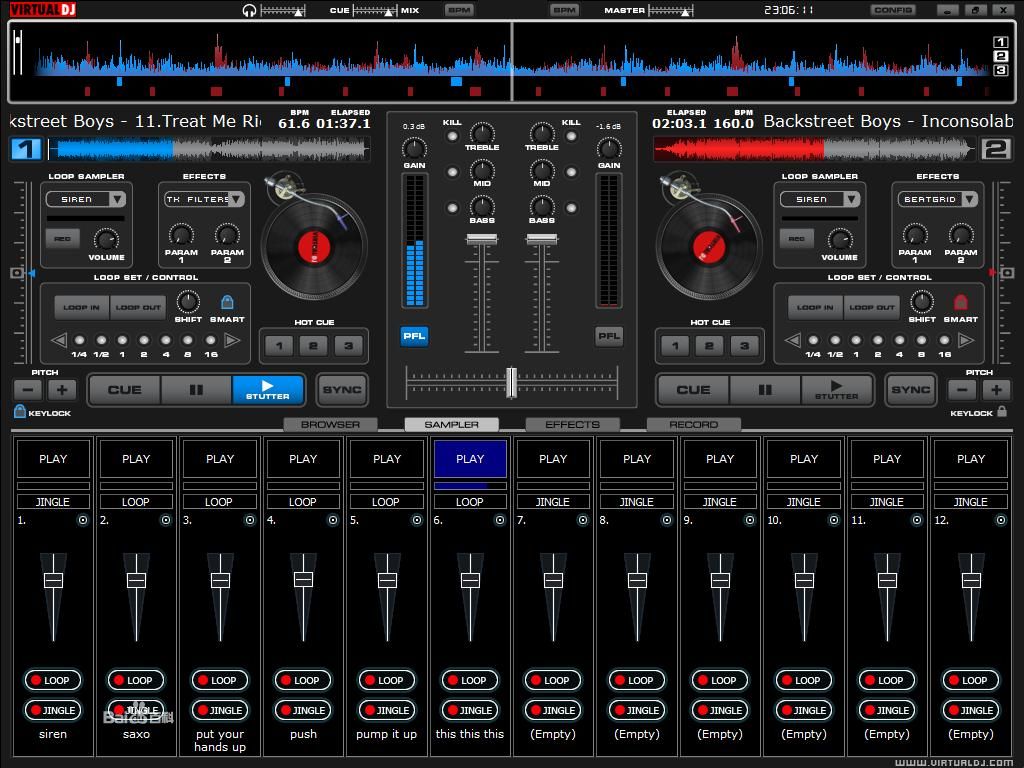Click left channel volume fader
Viewport: 1024px width, 768px height.
(x=482, y=239)
